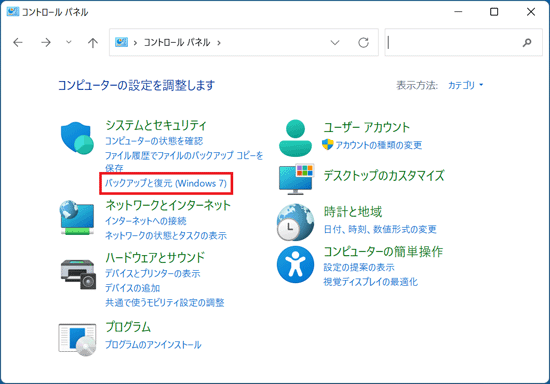Viewport: 550px width, 384px height.
Task: Open プログラム category heading
Action: point(128,327)
